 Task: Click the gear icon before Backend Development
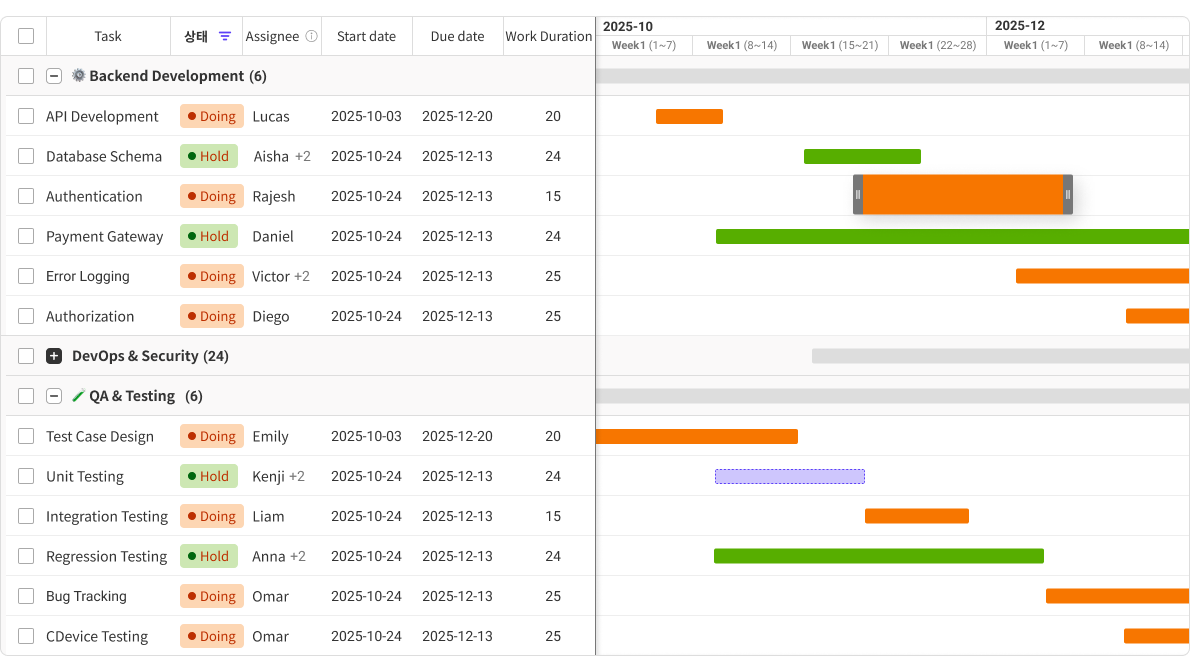79,75
